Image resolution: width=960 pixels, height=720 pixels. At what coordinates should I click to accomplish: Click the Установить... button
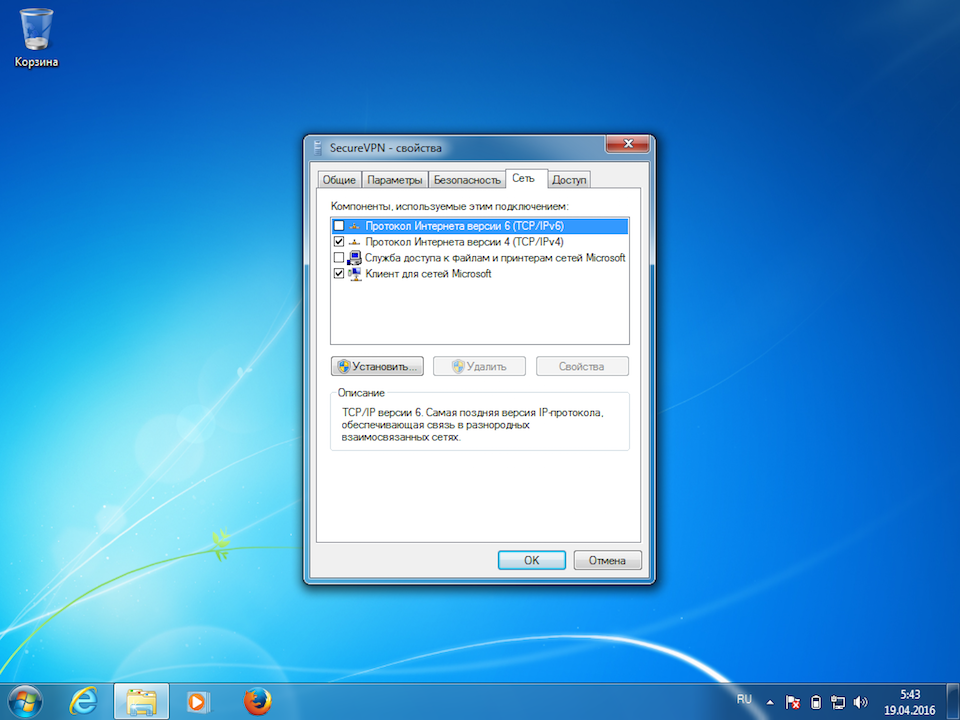click(377, 366)
